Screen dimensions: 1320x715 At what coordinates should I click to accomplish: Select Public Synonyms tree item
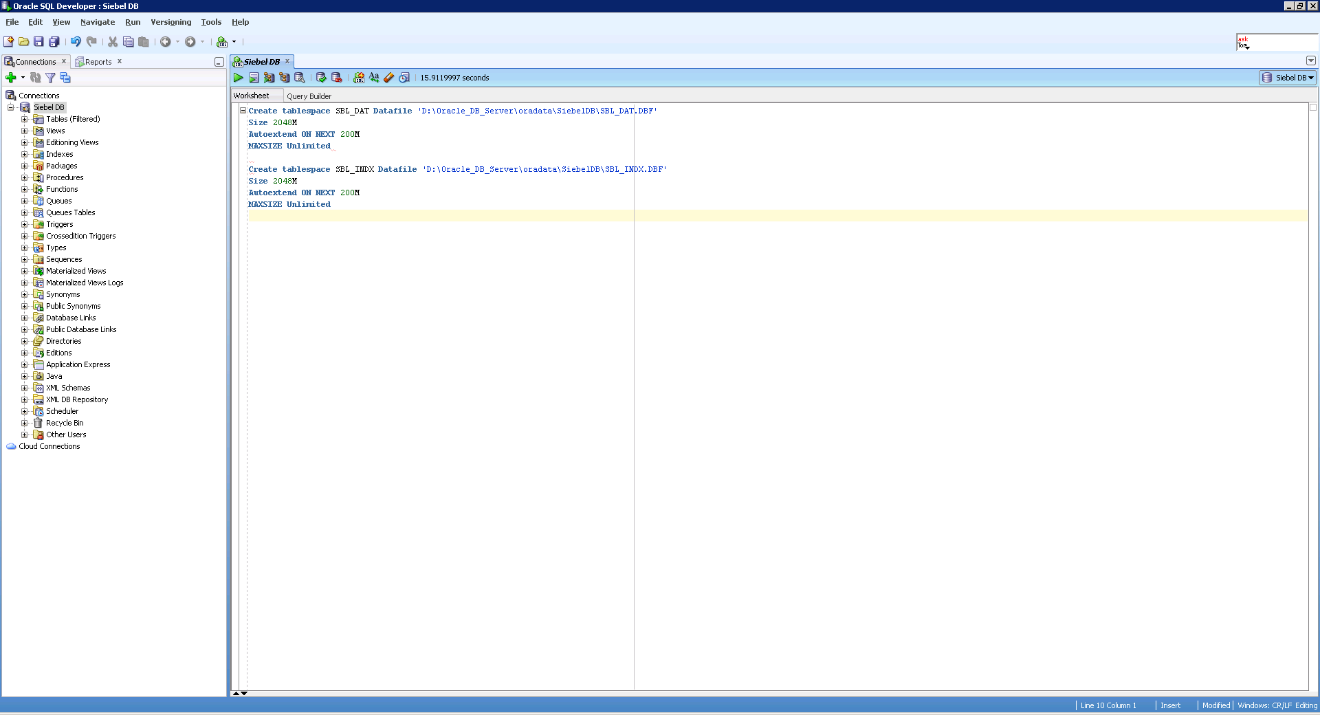(73, 306)
